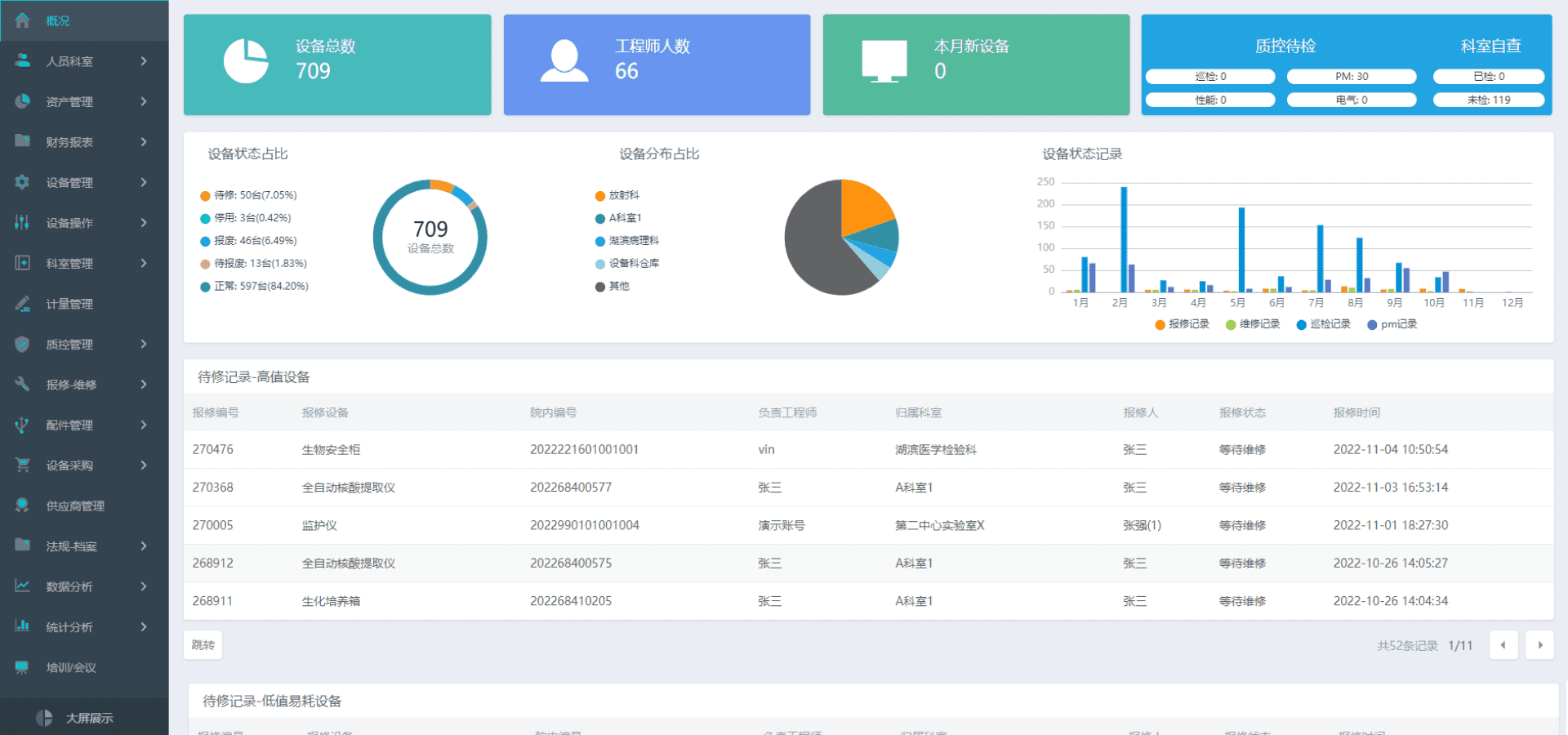
Task: Click the 资产管理 pie chart icon
Action: 22,101
